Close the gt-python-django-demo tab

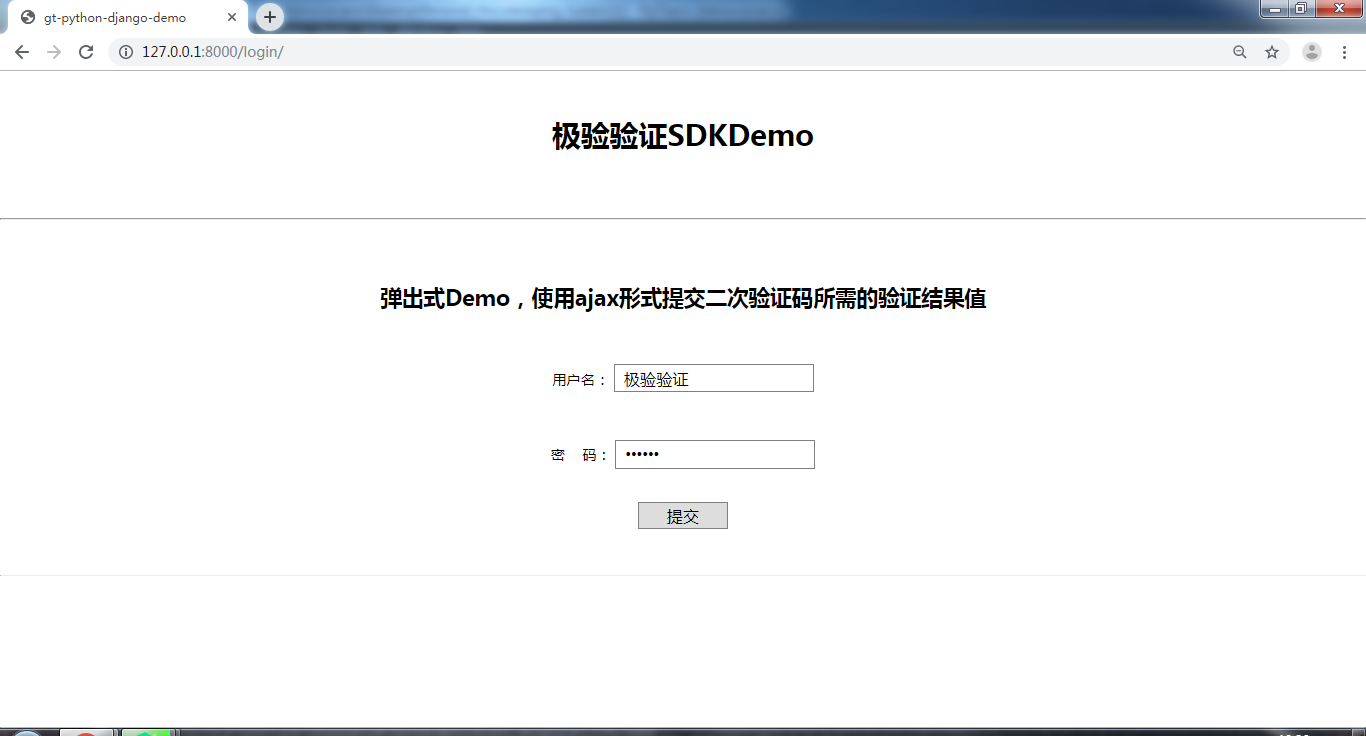[232, 17]
